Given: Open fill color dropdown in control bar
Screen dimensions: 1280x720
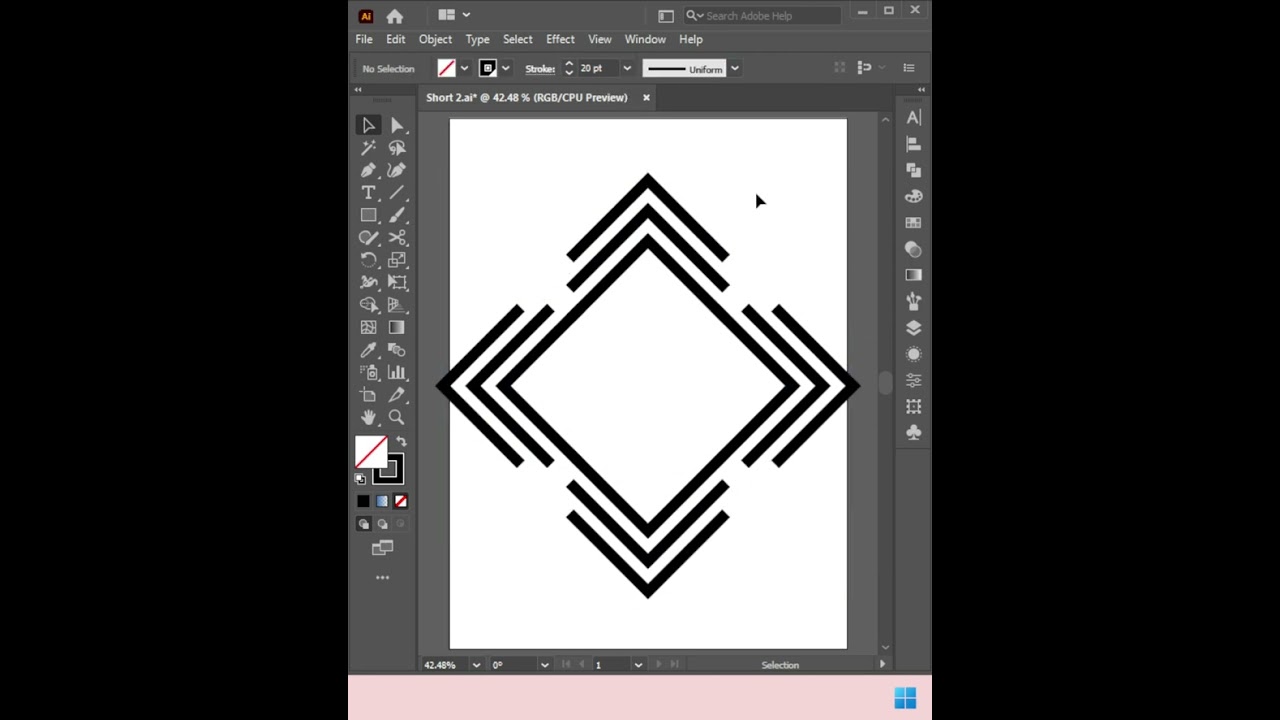Looking at the screenshot, I should (464, 69).
